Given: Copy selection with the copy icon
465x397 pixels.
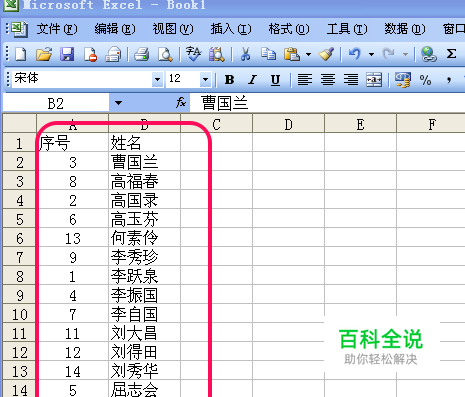Looking at the screenshot, I should 268,54.
